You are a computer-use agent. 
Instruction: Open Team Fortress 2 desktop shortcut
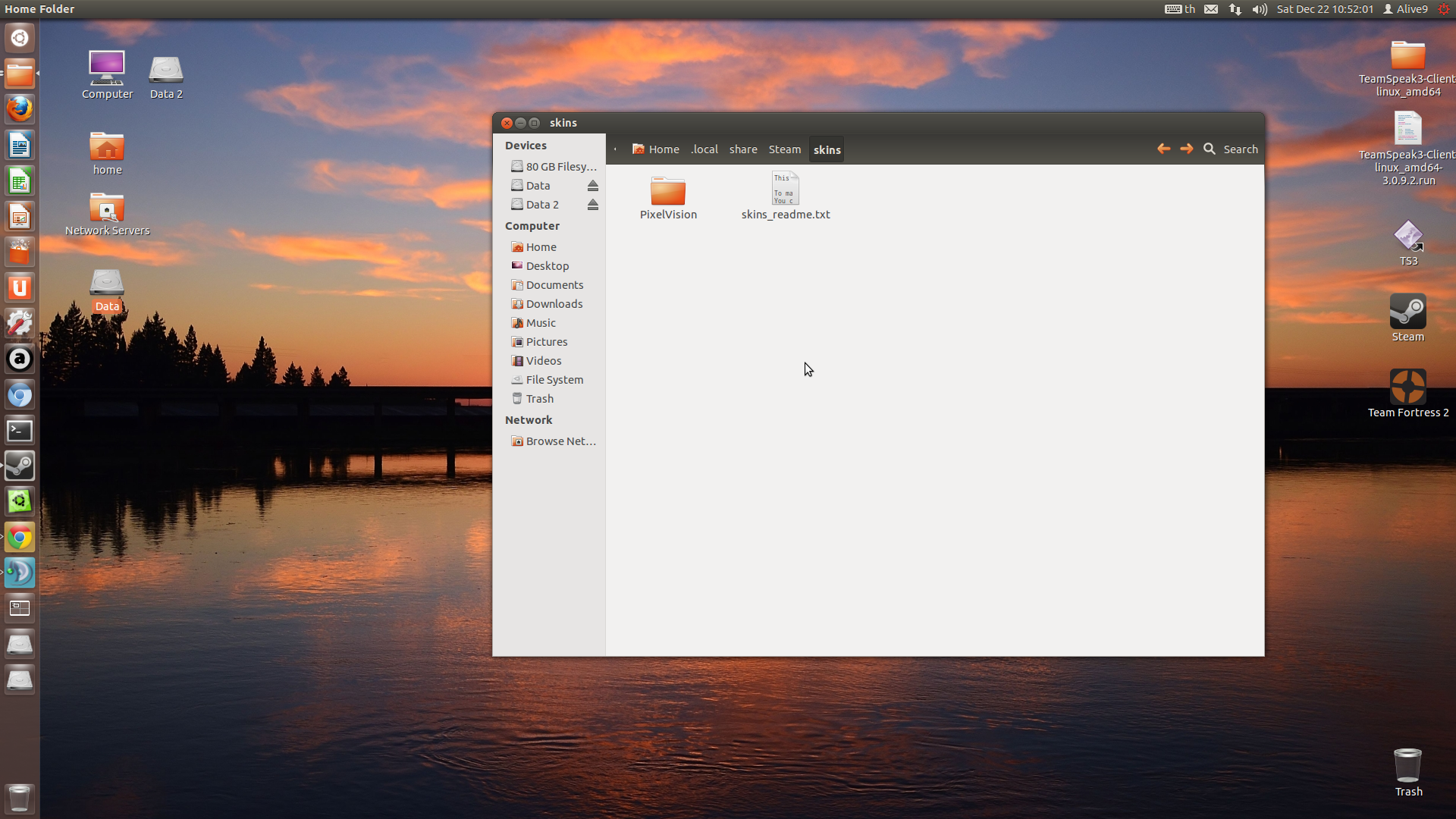[x=1407, y=388]
